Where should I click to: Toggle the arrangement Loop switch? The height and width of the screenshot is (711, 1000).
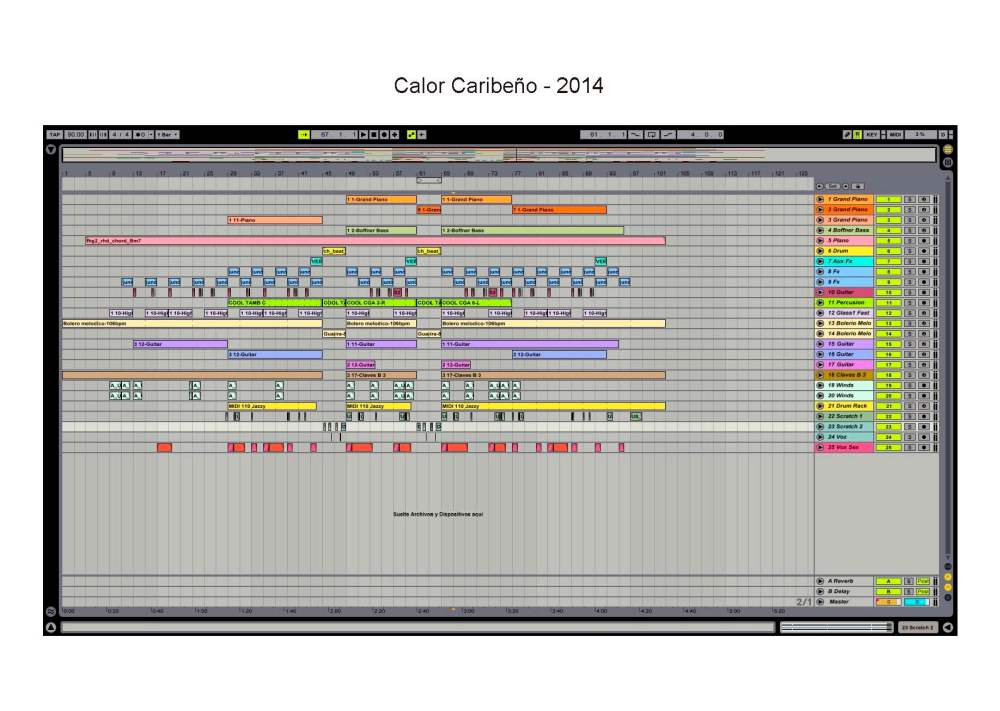[x=652, y=134]
